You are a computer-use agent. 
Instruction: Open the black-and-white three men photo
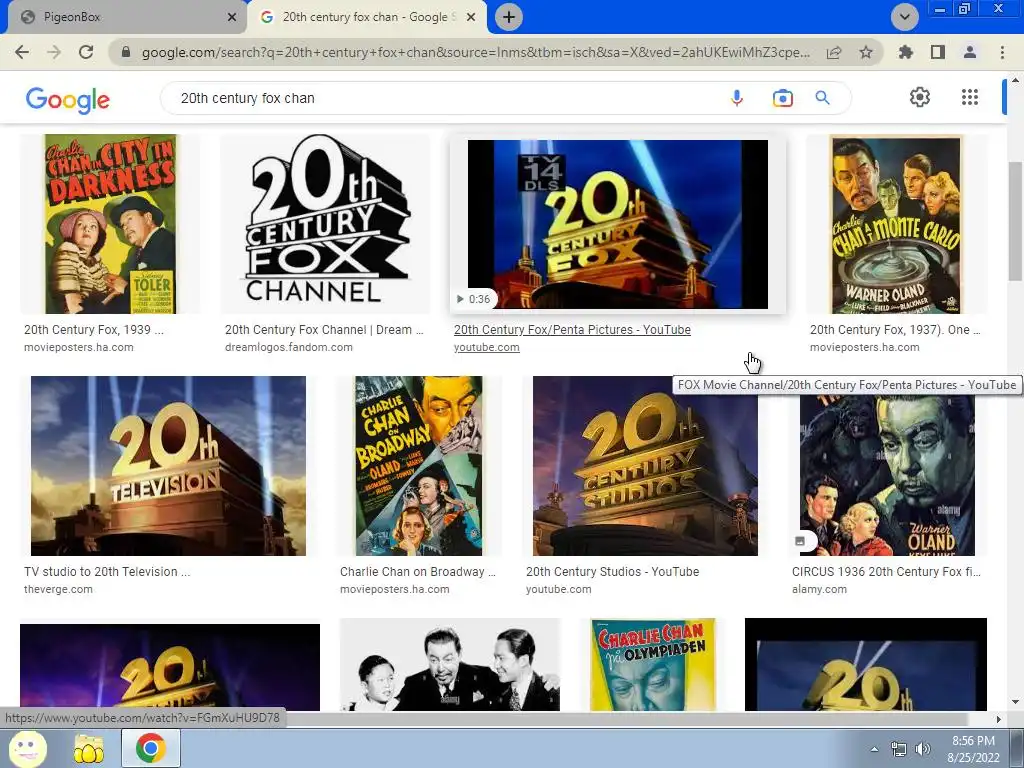450,667
